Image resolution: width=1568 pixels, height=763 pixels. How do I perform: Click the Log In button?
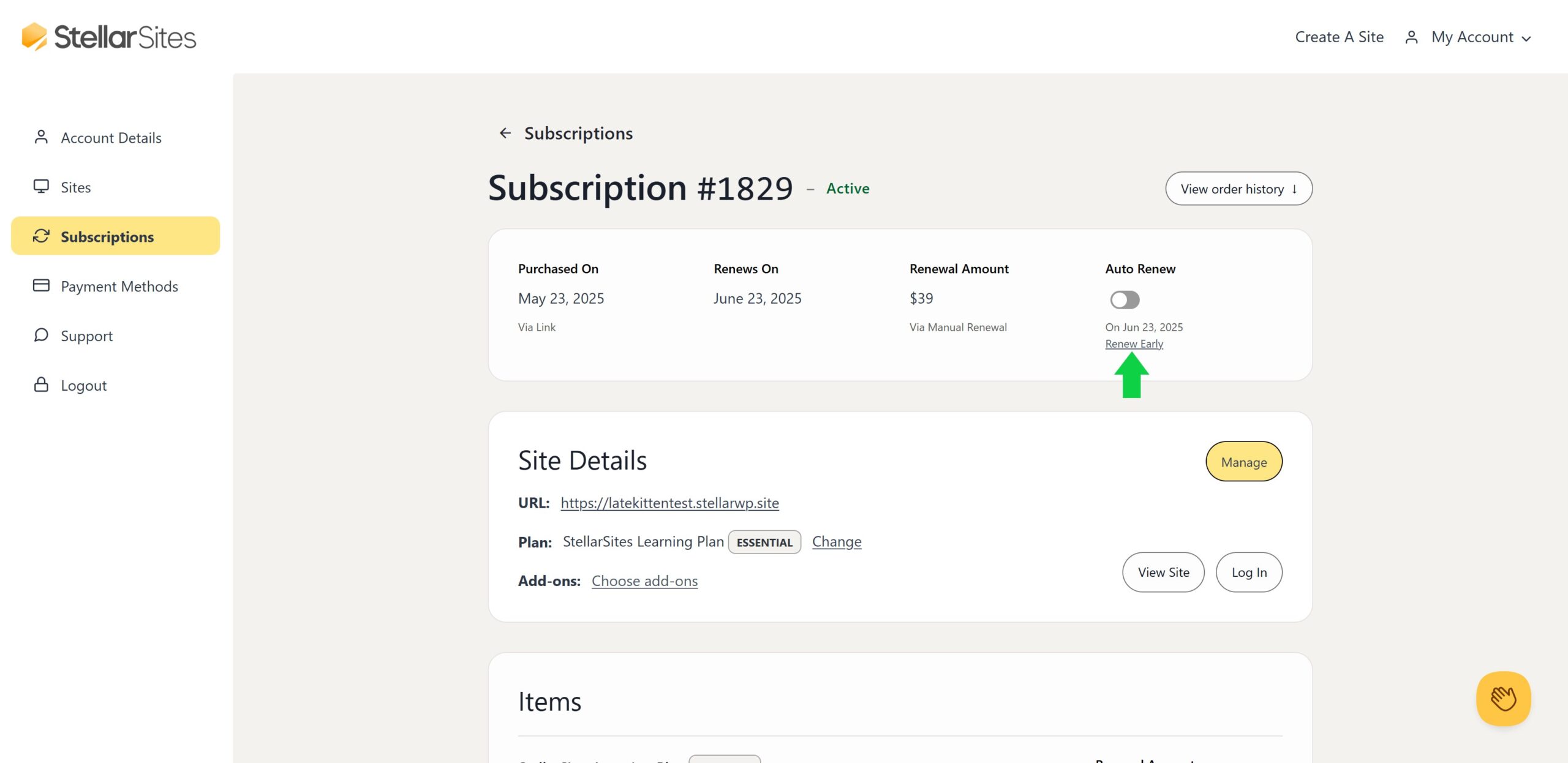1248,572
